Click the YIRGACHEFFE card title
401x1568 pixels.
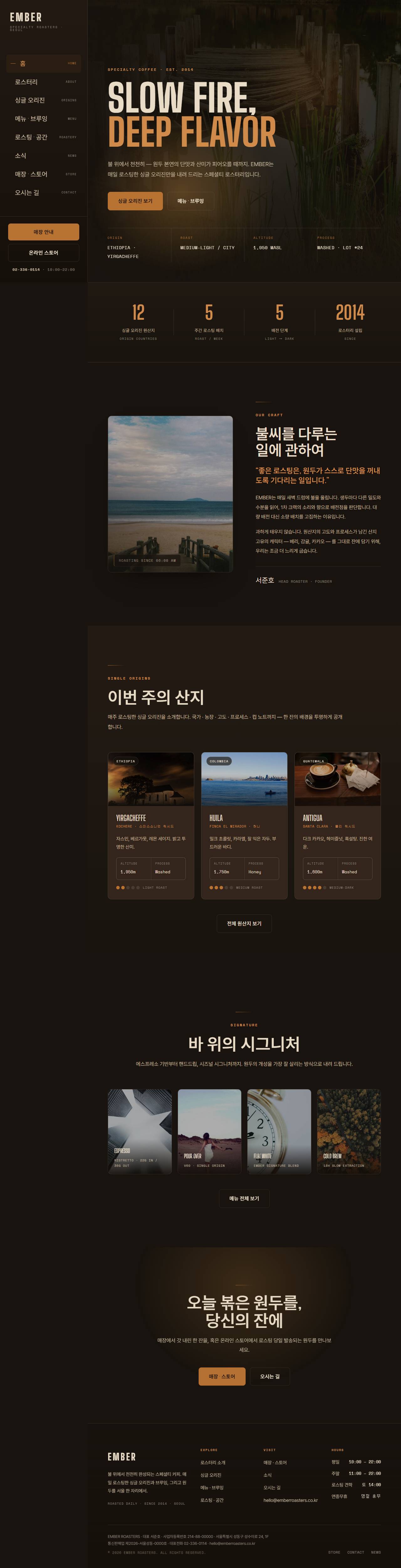pos(131,818)
